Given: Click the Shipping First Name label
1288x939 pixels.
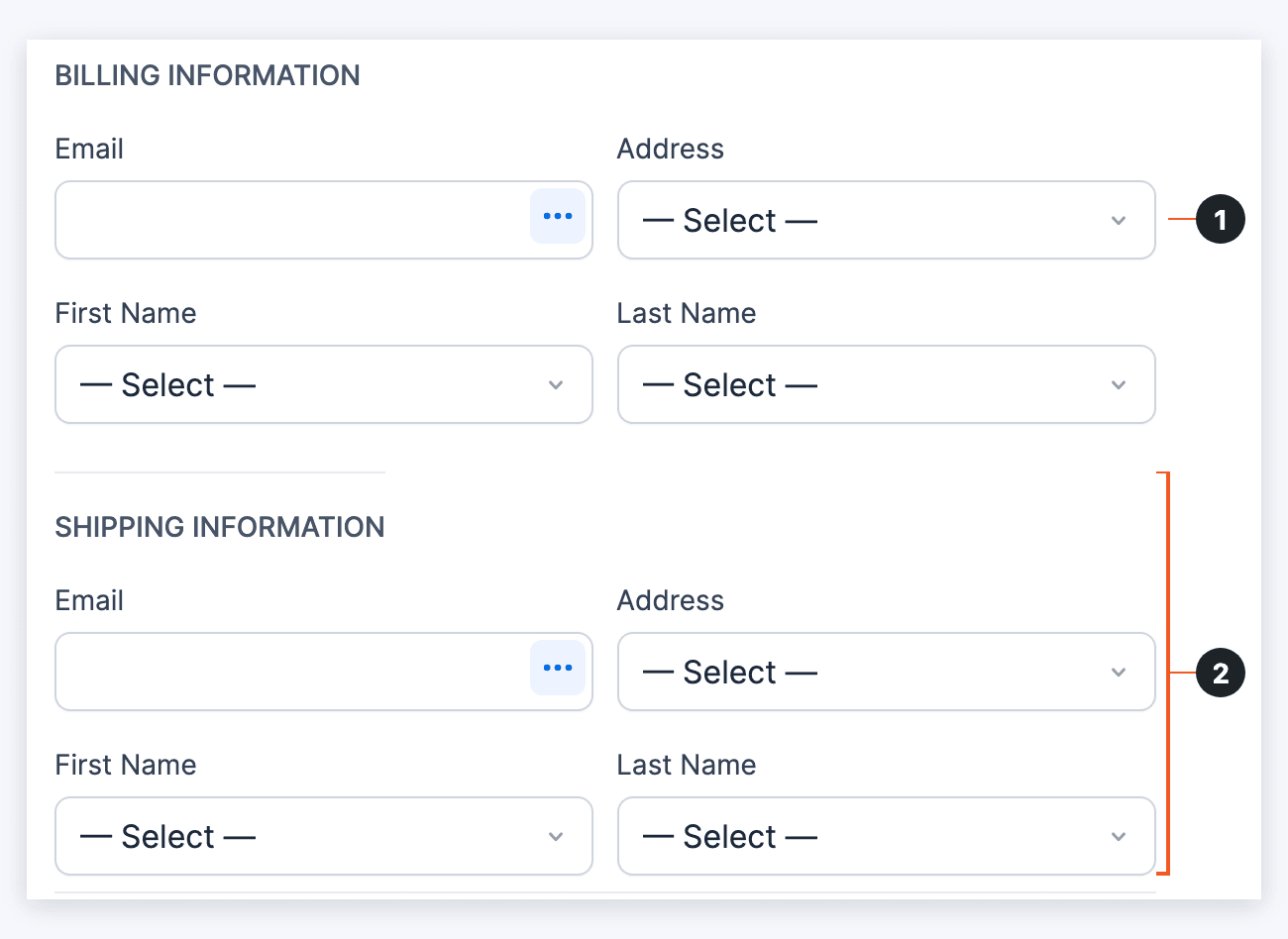Looking at the screenshot, I should click(126, 765).
